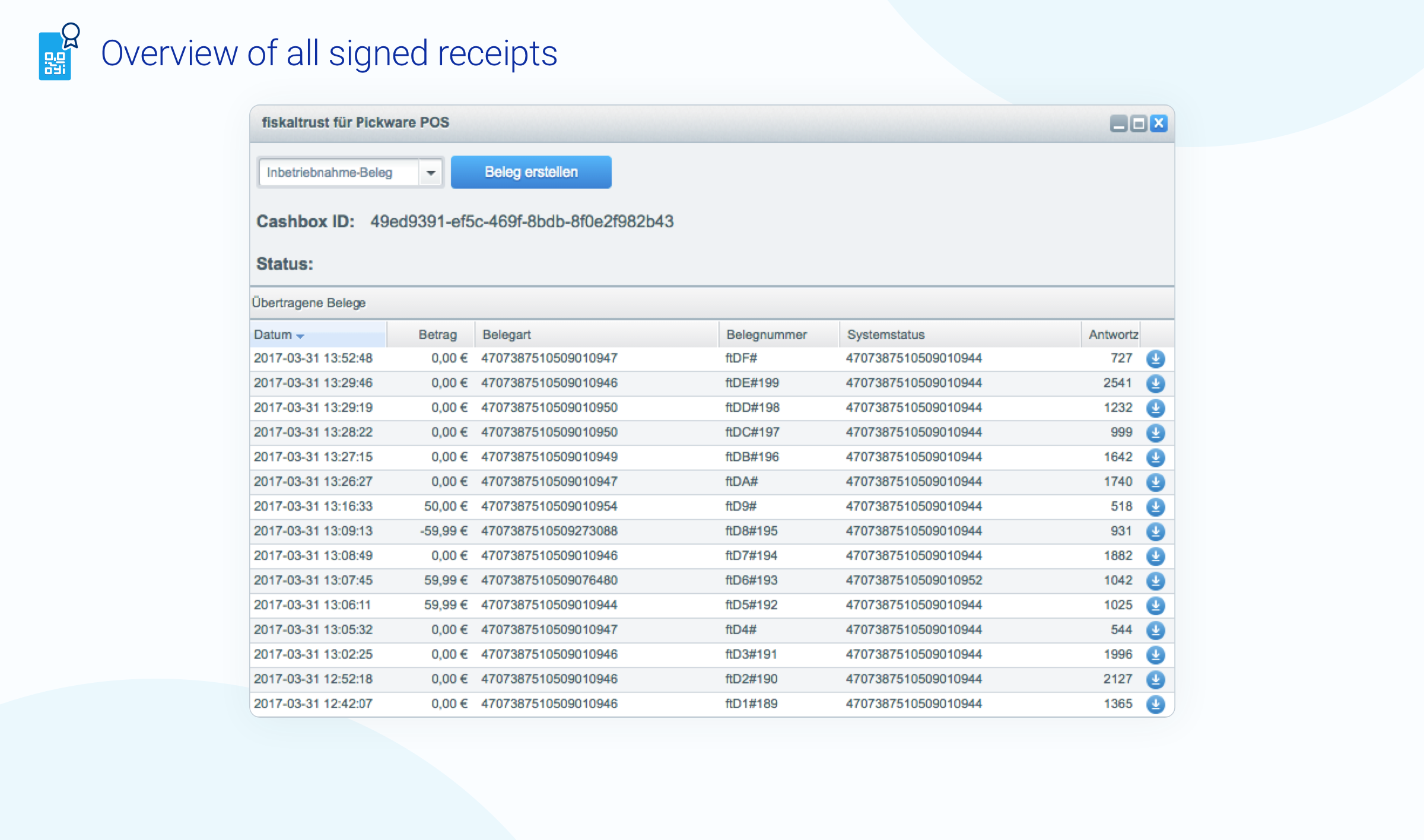Maximize the fiskaltrust window
Image resolution: width=1424 pixels, height=840 pixels.
tap(1139, 123)
